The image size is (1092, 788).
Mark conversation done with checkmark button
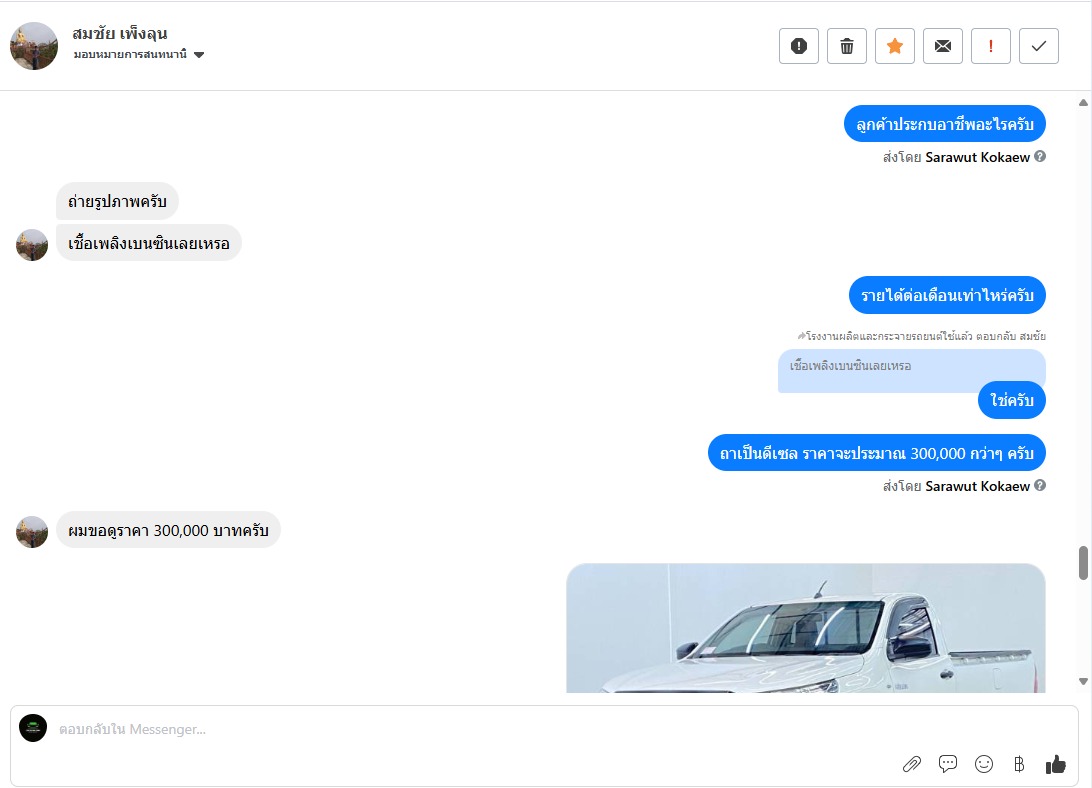(1039, 46)
